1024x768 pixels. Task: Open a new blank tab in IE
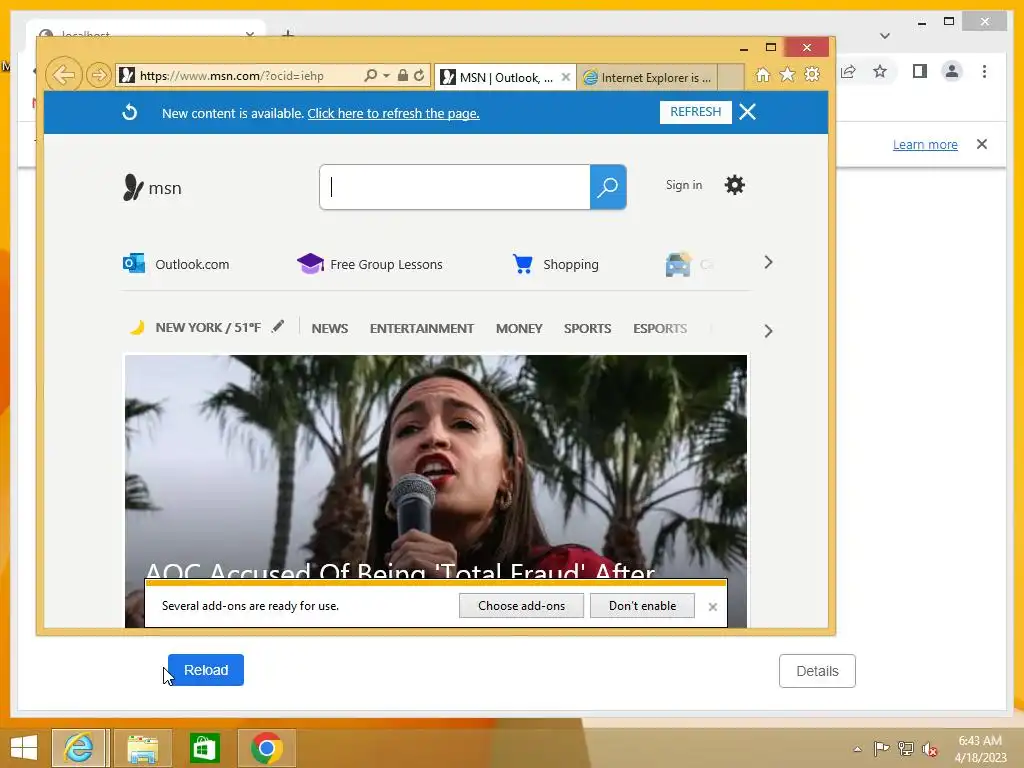coord(731,77)
